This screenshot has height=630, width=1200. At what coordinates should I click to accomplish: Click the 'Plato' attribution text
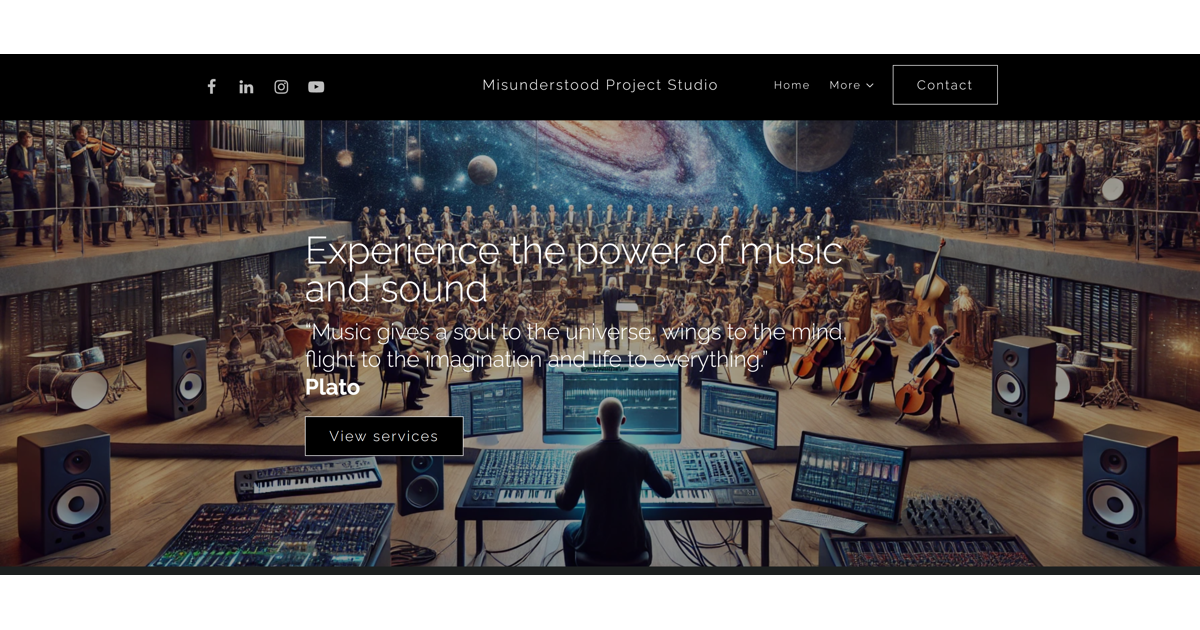(332, 387)
